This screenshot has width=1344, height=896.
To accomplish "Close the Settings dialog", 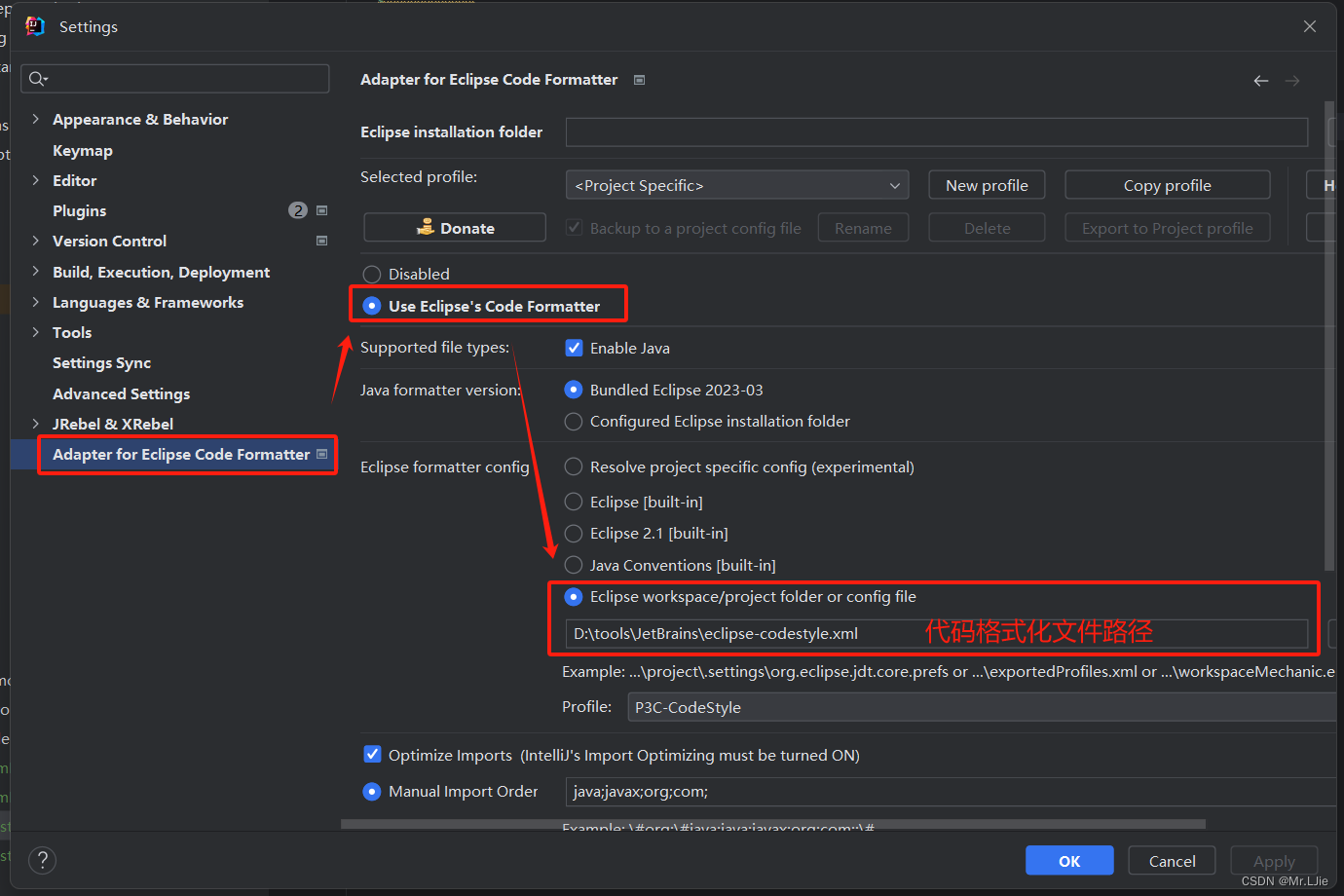I will click(x=1310, y=26).
